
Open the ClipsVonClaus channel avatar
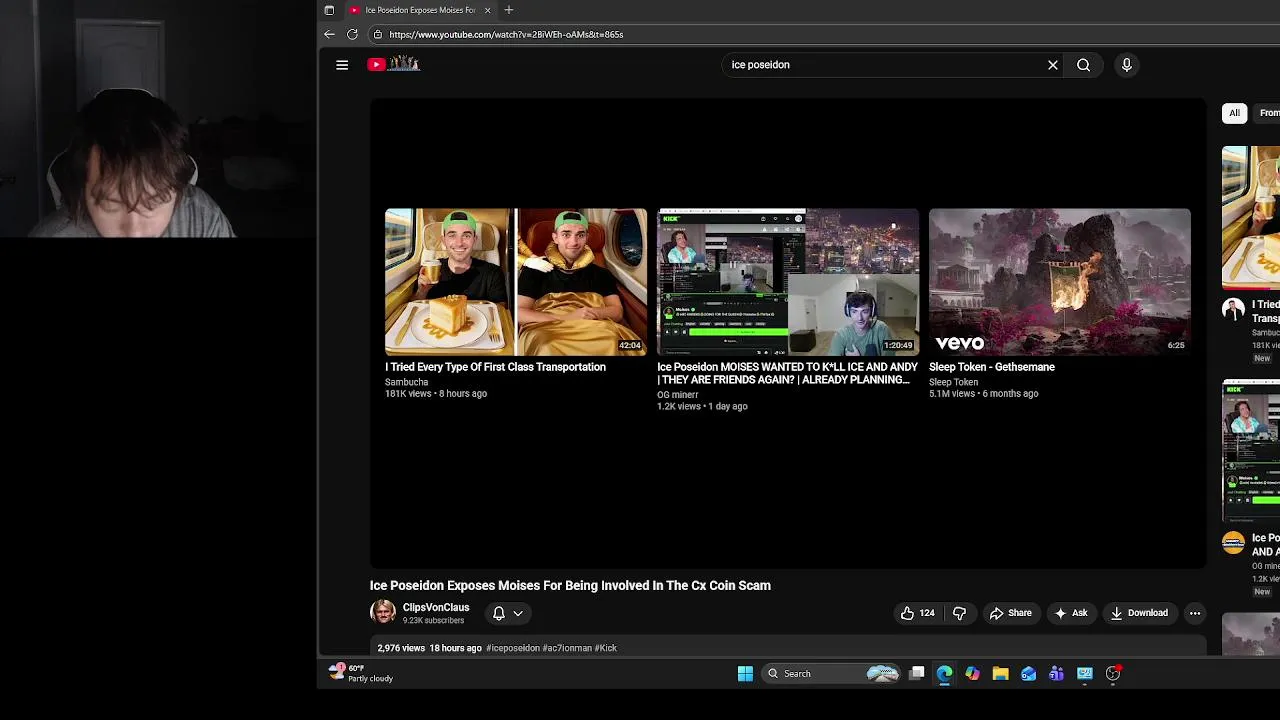click(383, 612)
